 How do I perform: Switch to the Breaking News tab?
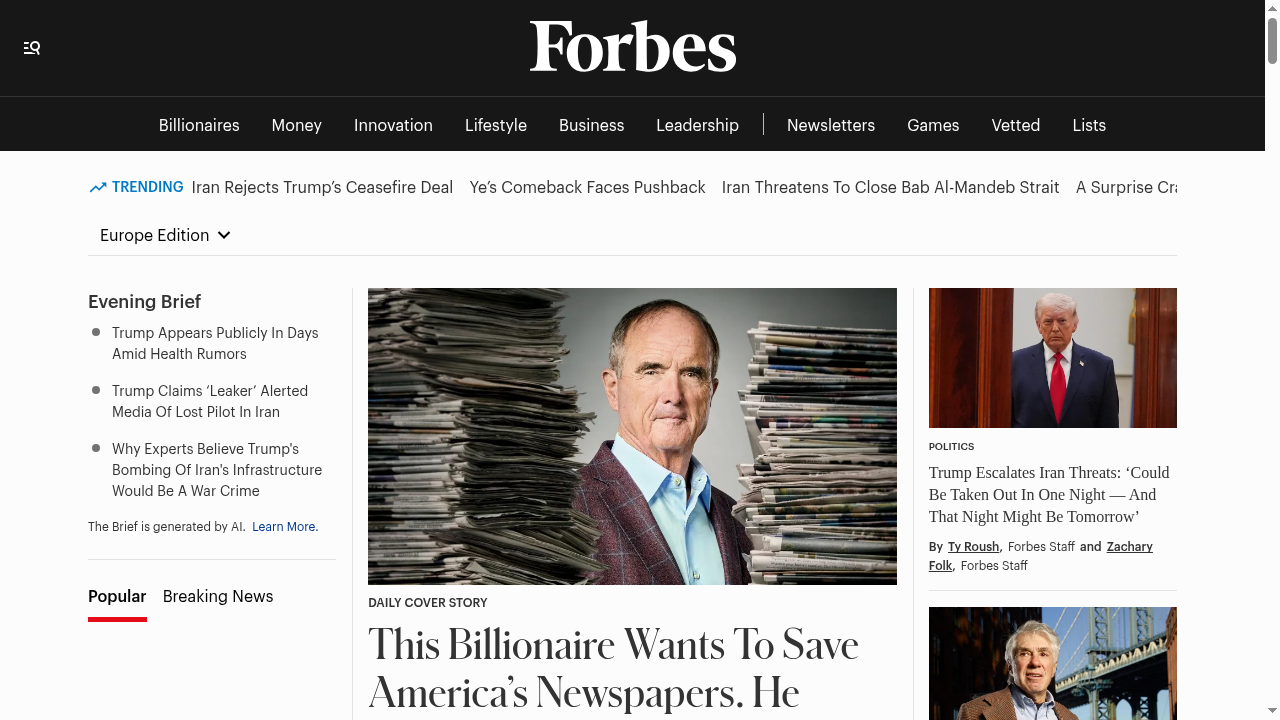pyautogui.click(x=217, y=596)
